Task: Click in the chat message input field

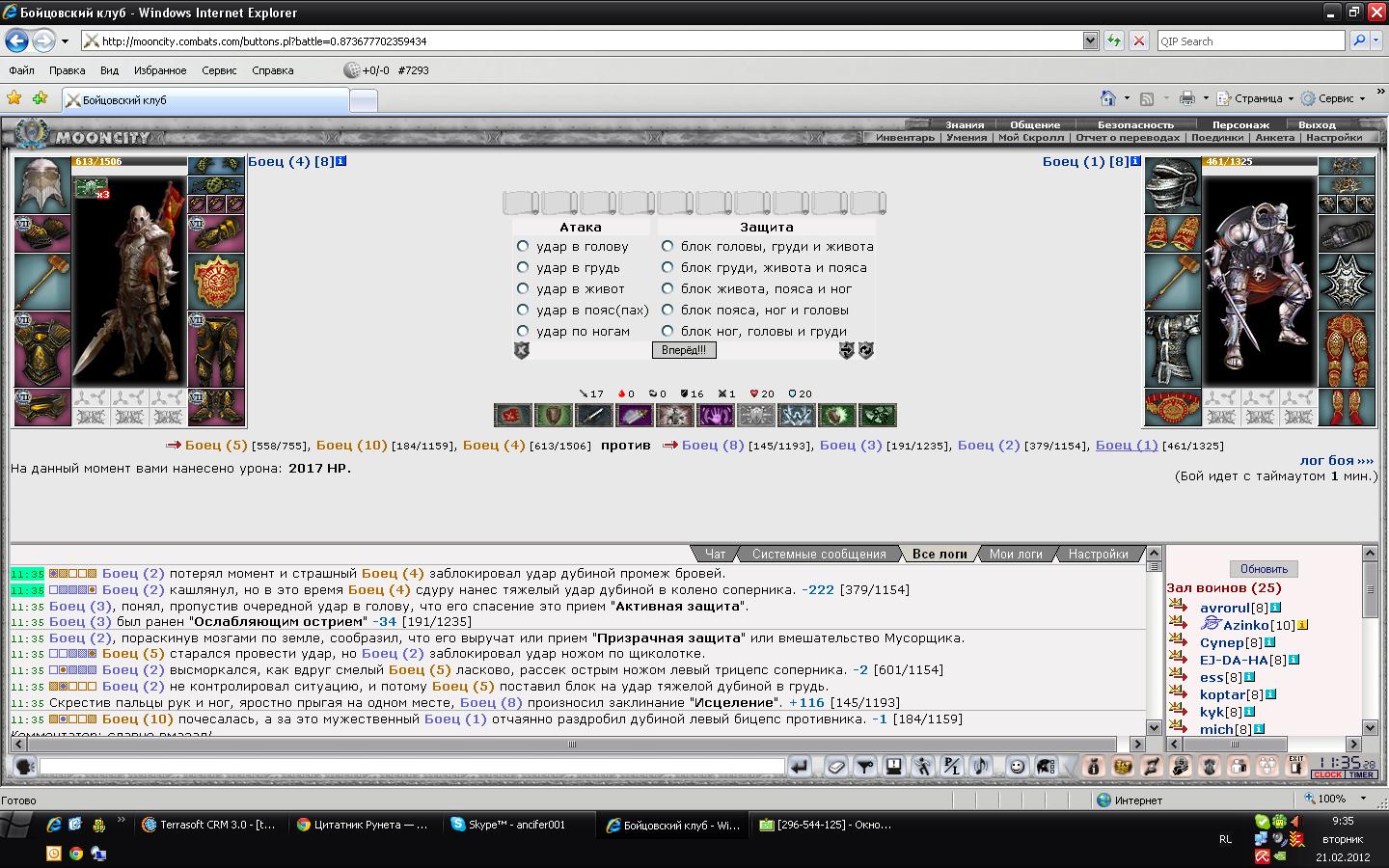Action: 412,767
